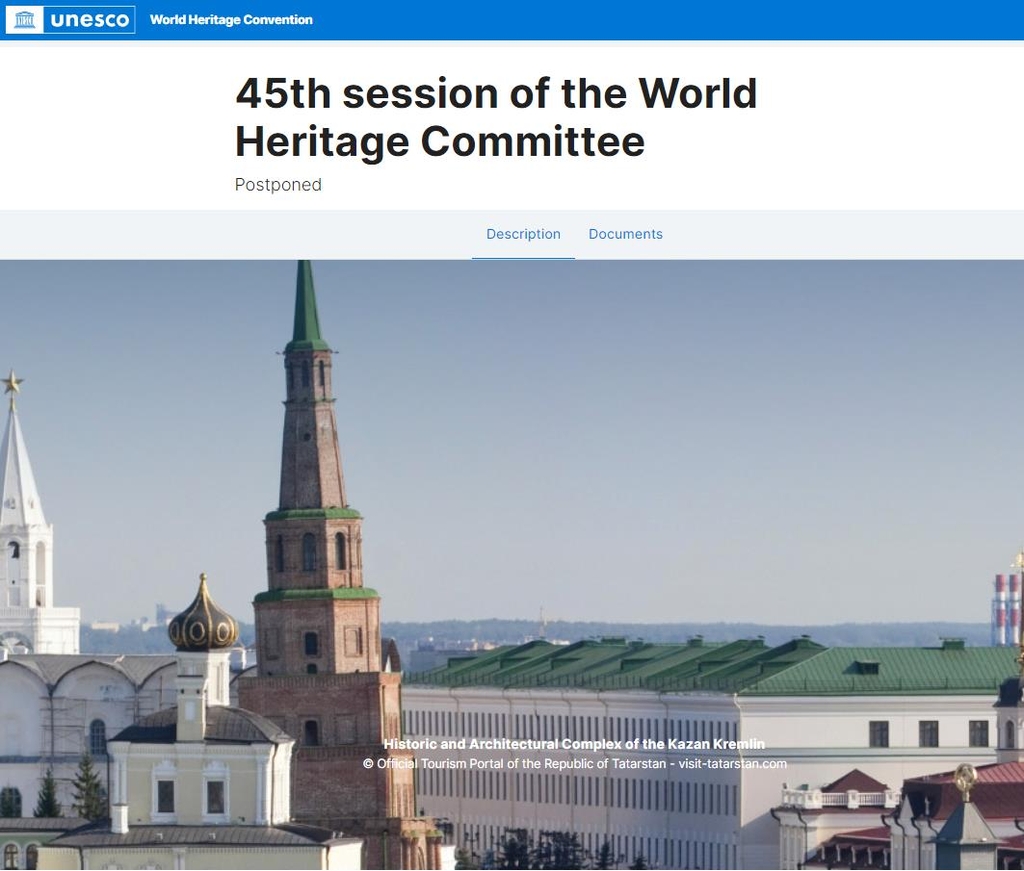Open the World Heritage Convention link

click(x=231, y=20)
